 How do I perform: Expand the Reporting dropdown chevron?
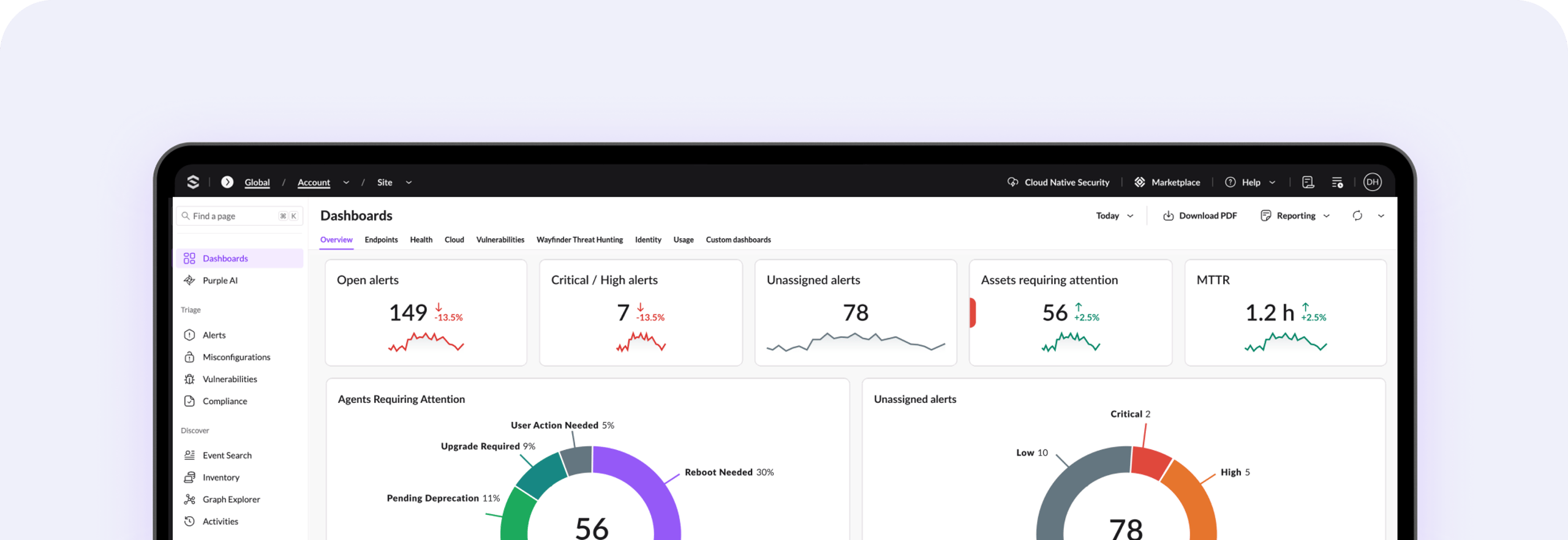pos(1327,216)
